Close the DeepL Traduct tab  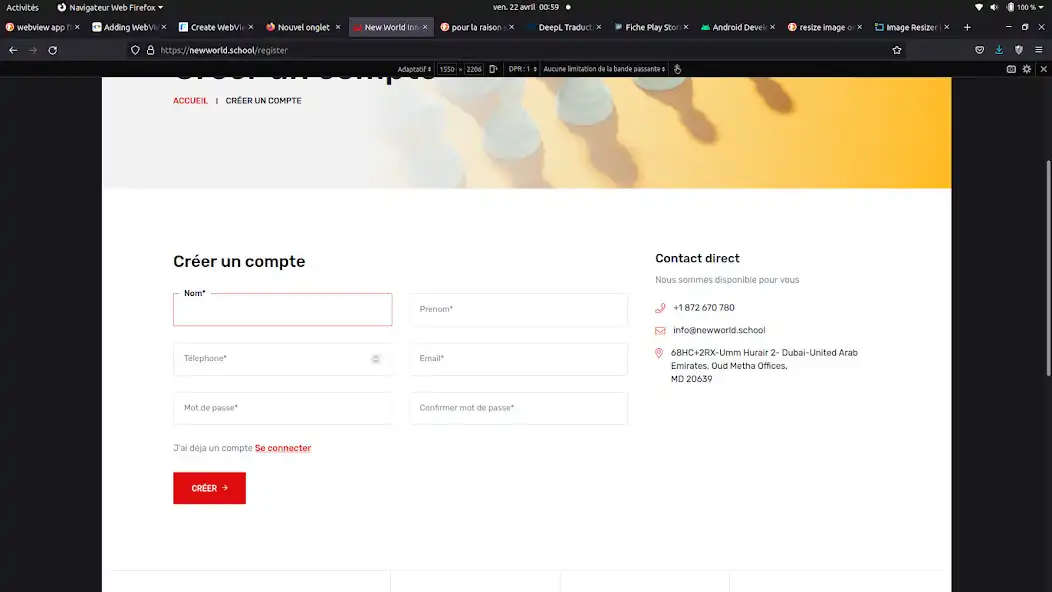coord(598,28)
